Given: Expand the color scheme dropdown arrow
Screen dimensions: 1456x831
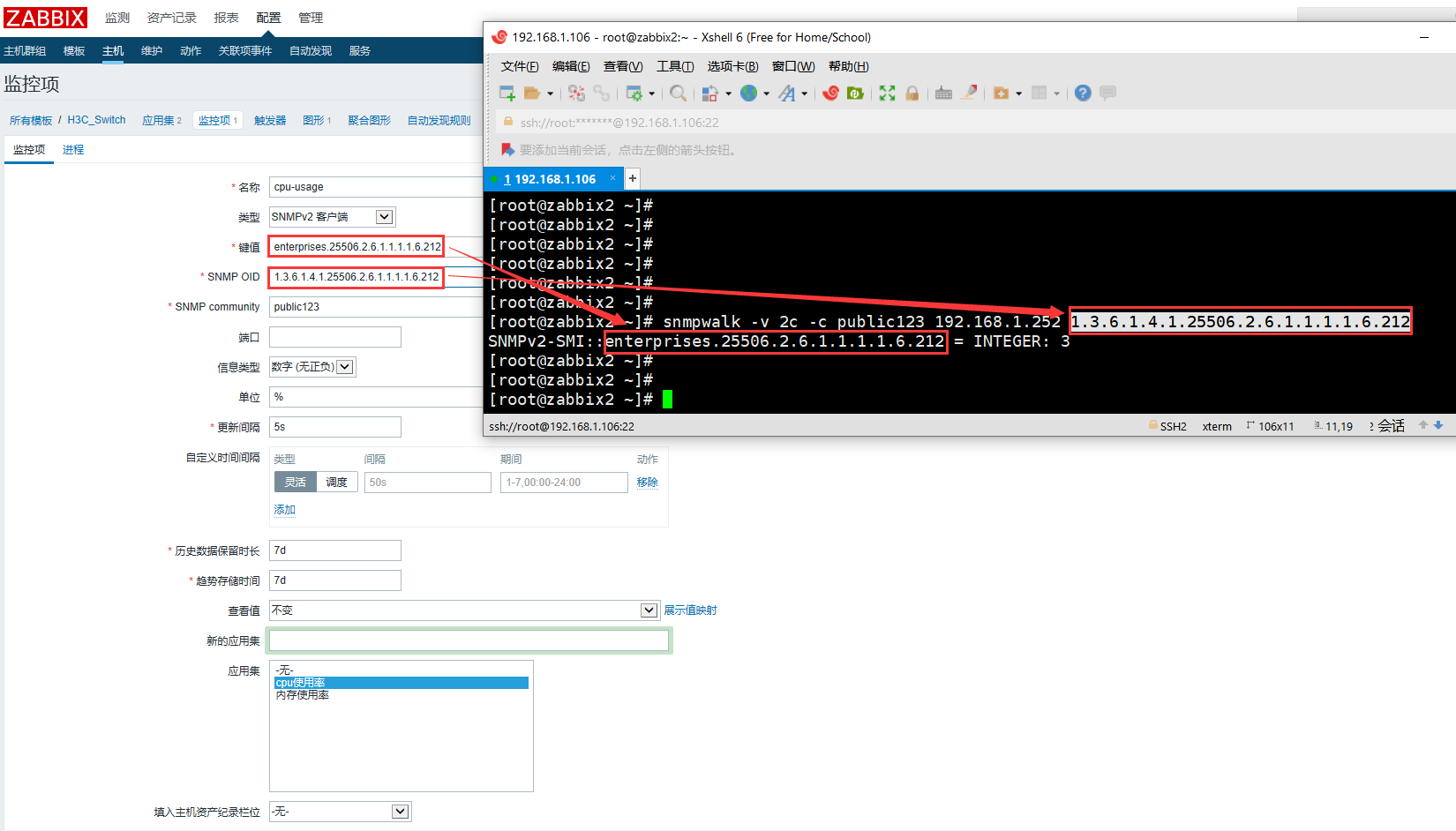Looking at the screenshot, I should [728, 94].
